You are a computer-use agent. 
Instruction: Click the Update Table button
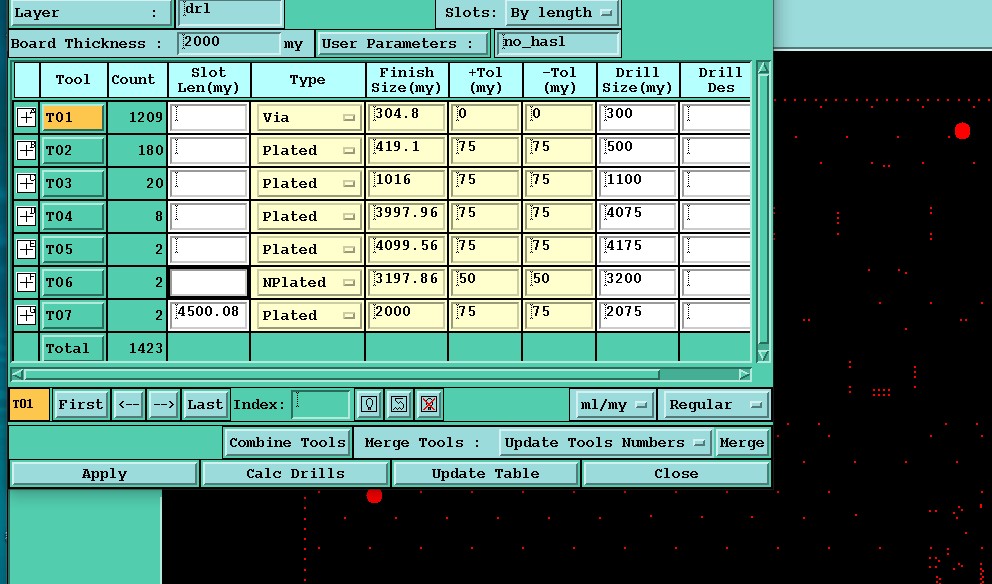[485, 474]
